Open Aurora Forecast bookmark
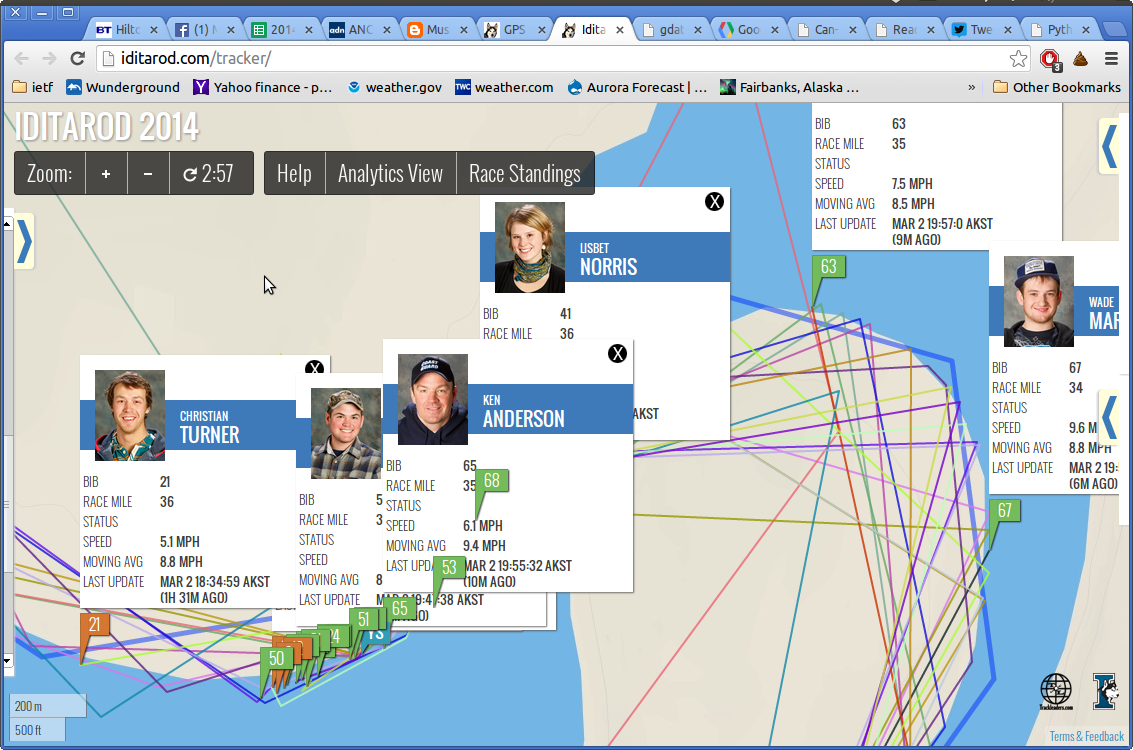Viewport: 1133px width, 750px height. coord(637,87)
